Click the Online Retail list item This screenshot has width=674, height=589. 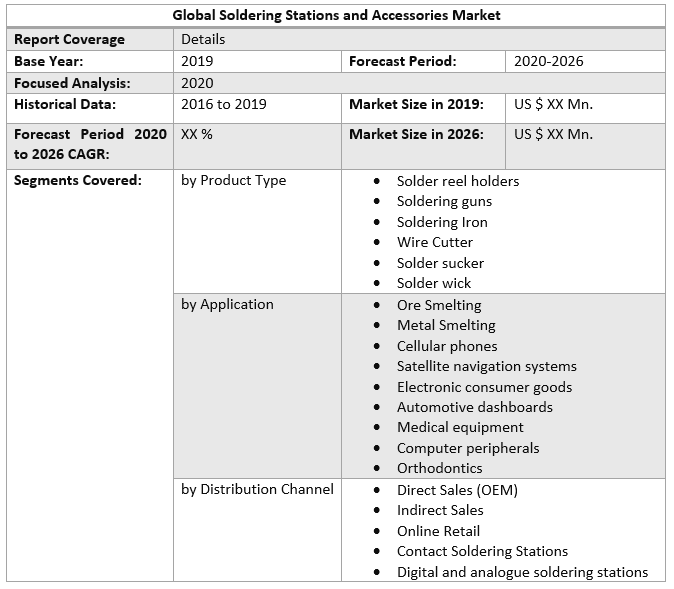click(x=438, y=531)
